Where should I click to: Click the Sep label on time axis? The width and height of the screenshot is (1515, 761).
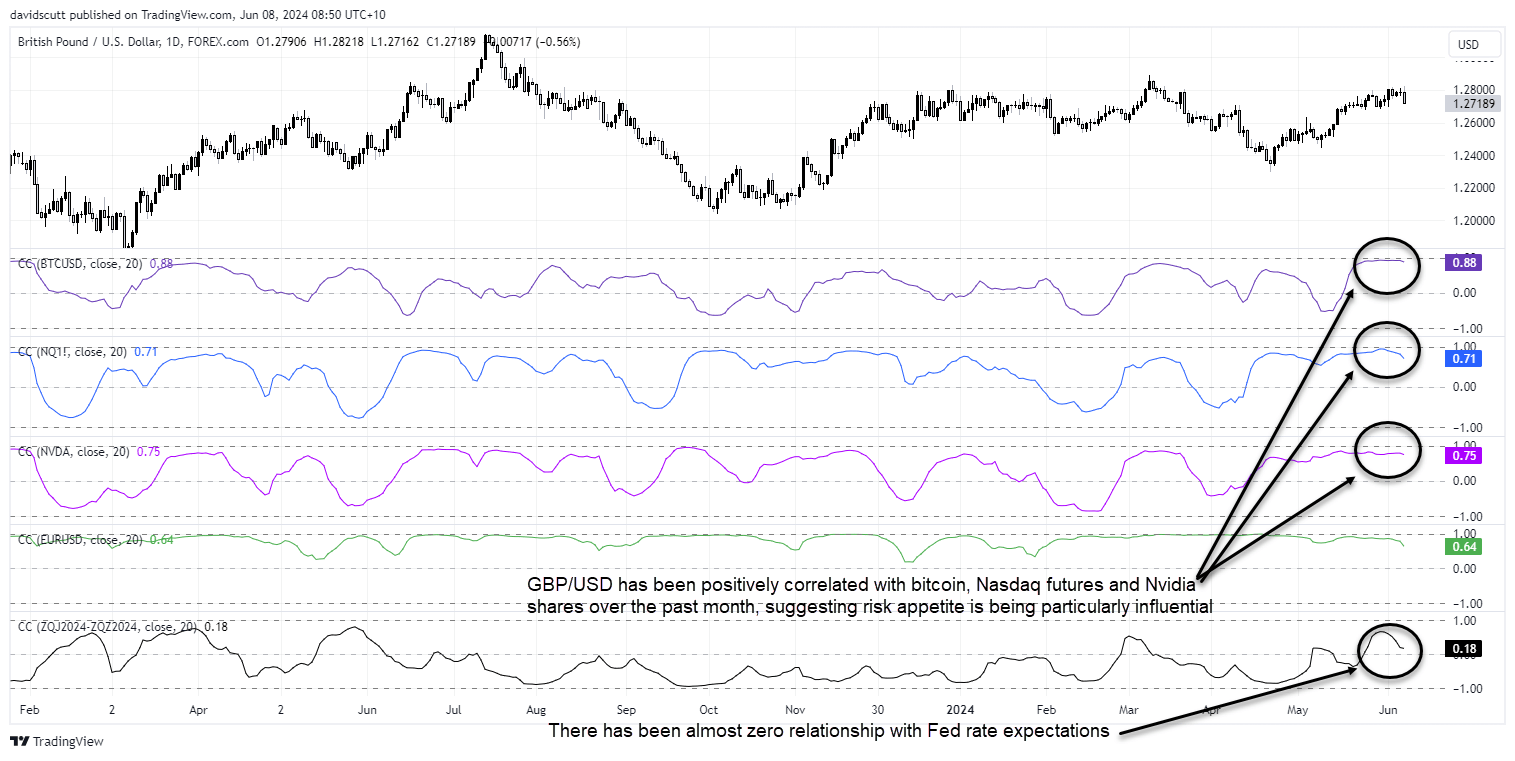[626, 710]
